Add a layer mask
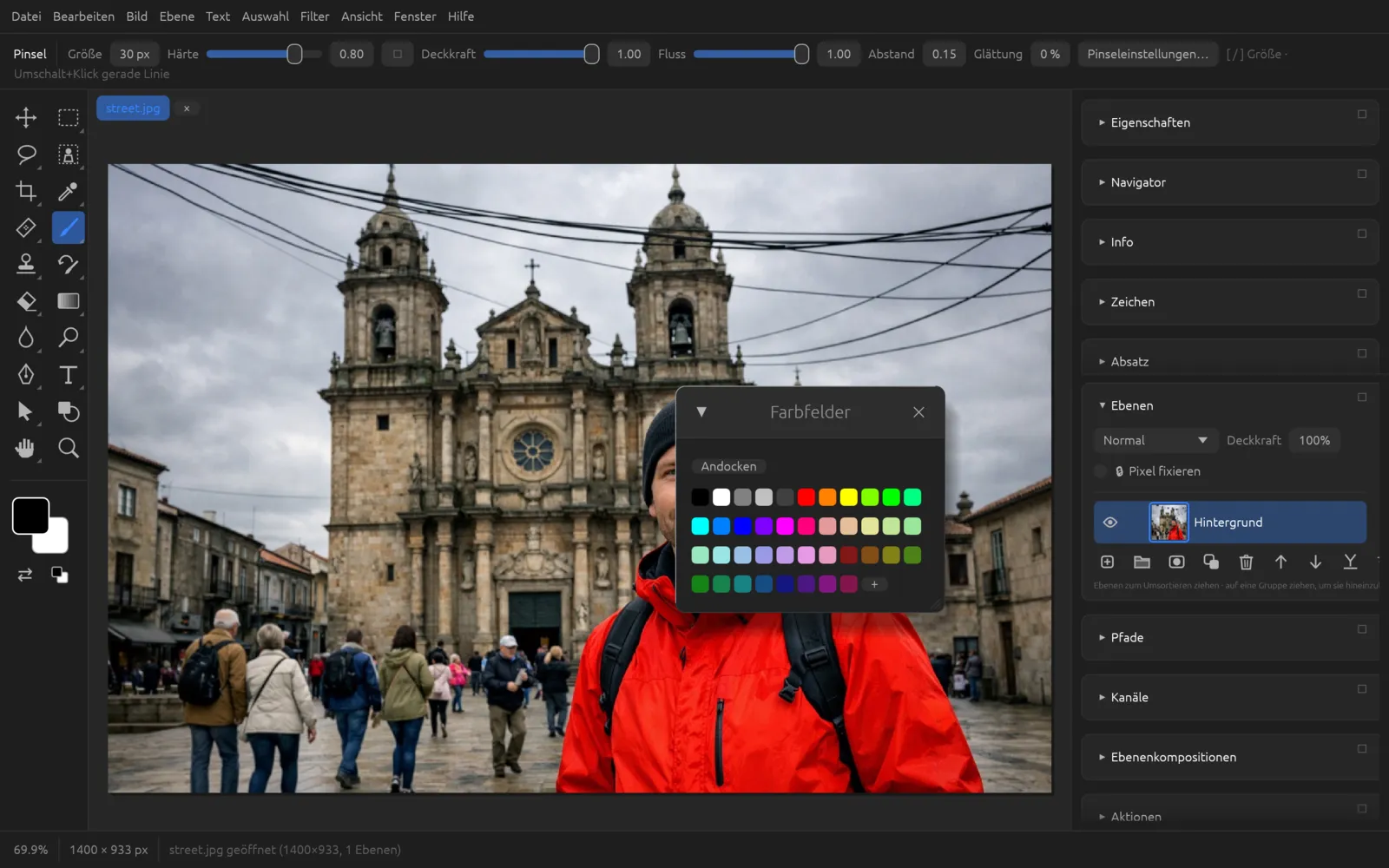 pyautogui.click(x=1176, y=562)
